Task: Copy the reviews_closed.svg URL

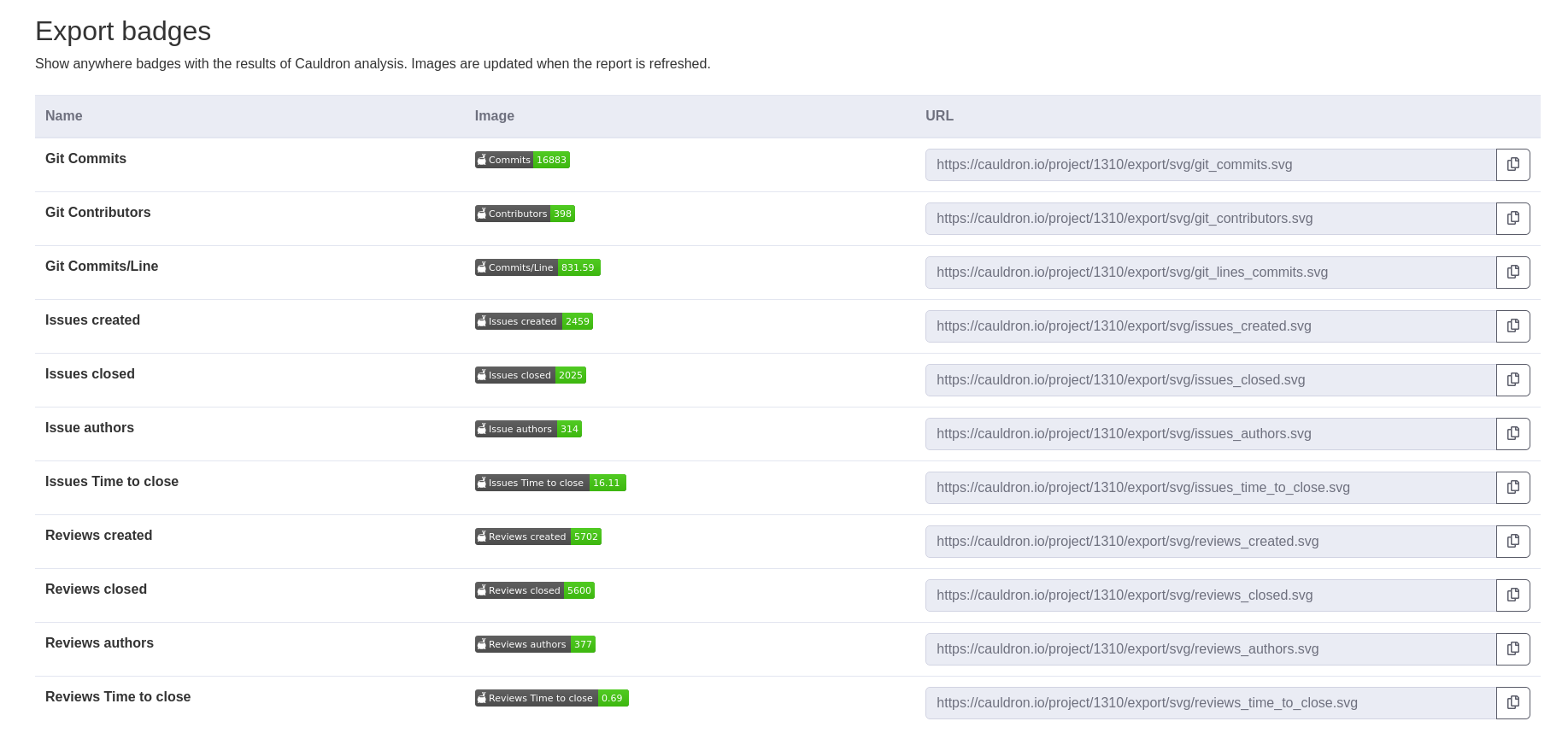Action: pyautogui.click(x=1512, y=595)
